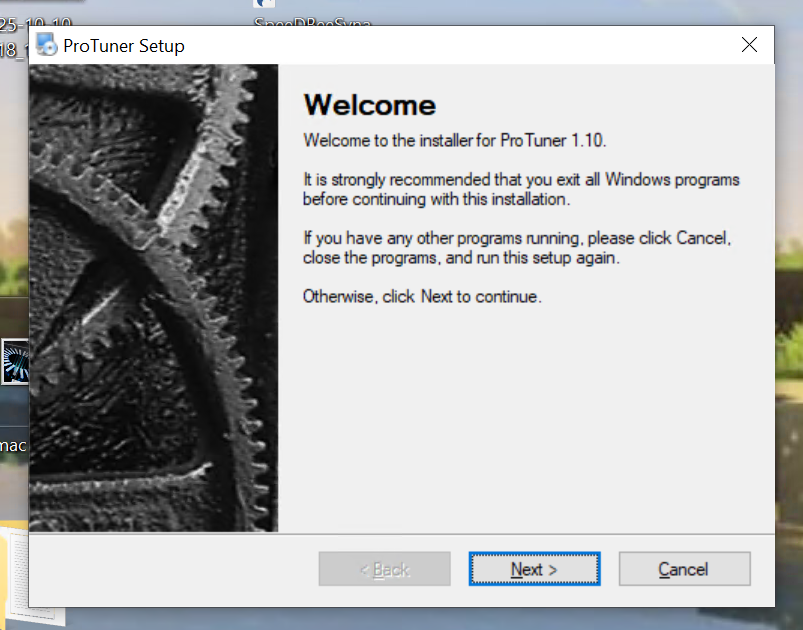Click the gear artwork image in installer

point(153,298)
